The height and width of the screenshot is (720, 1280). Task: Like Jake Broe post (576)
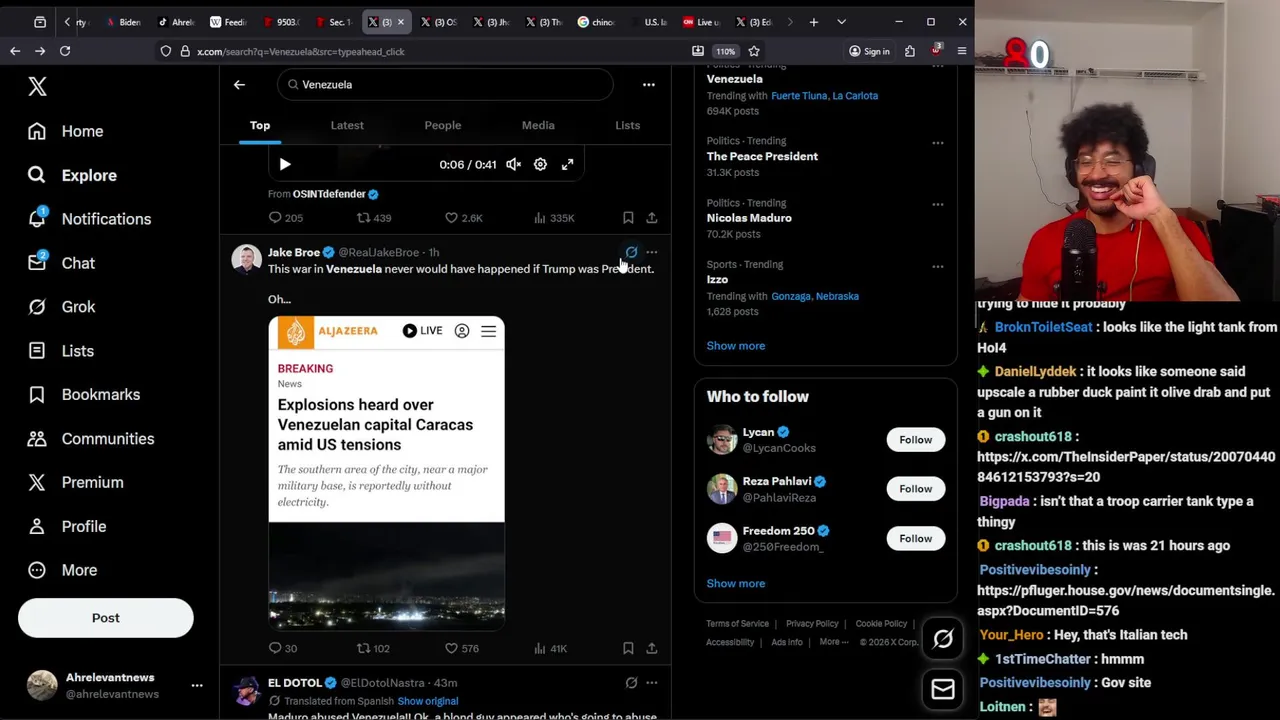tap(461, 649)
